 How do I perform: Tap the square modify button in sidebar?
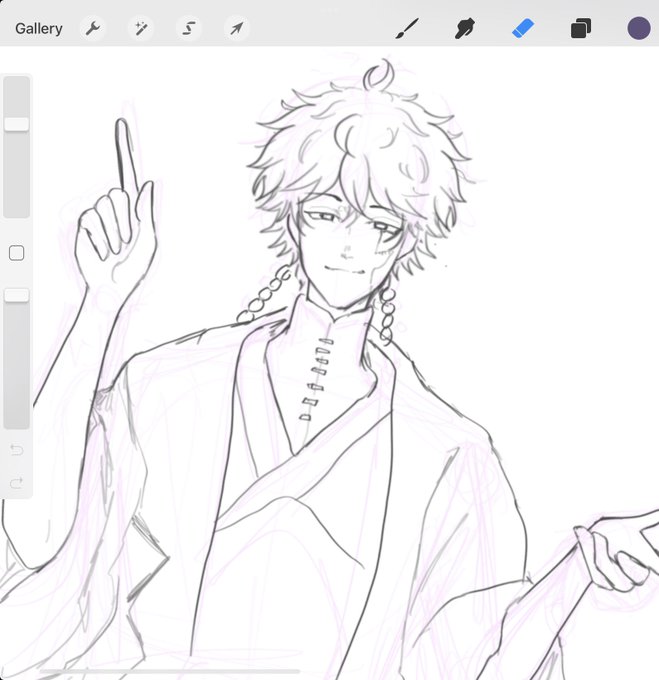16,253
